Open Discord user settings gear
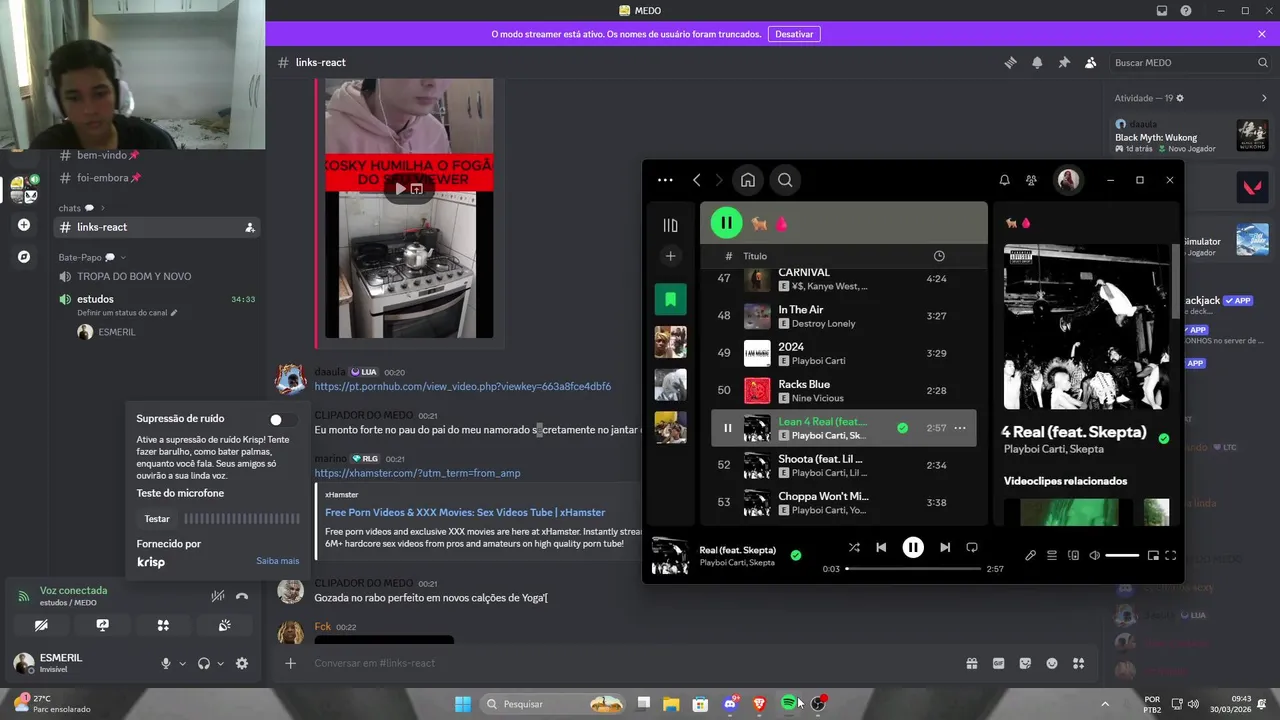1280x720 pixels. click(x=242, y=663)
